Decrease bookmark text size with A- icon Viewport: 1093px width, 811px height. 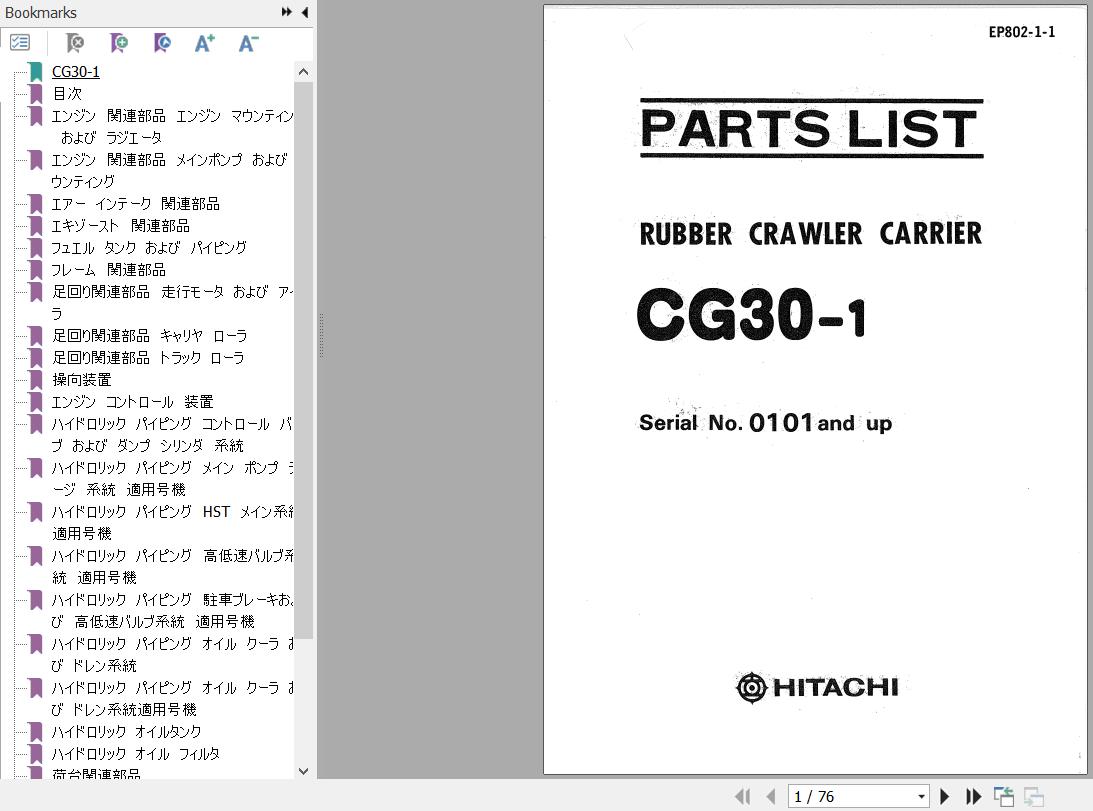[248, 43]
